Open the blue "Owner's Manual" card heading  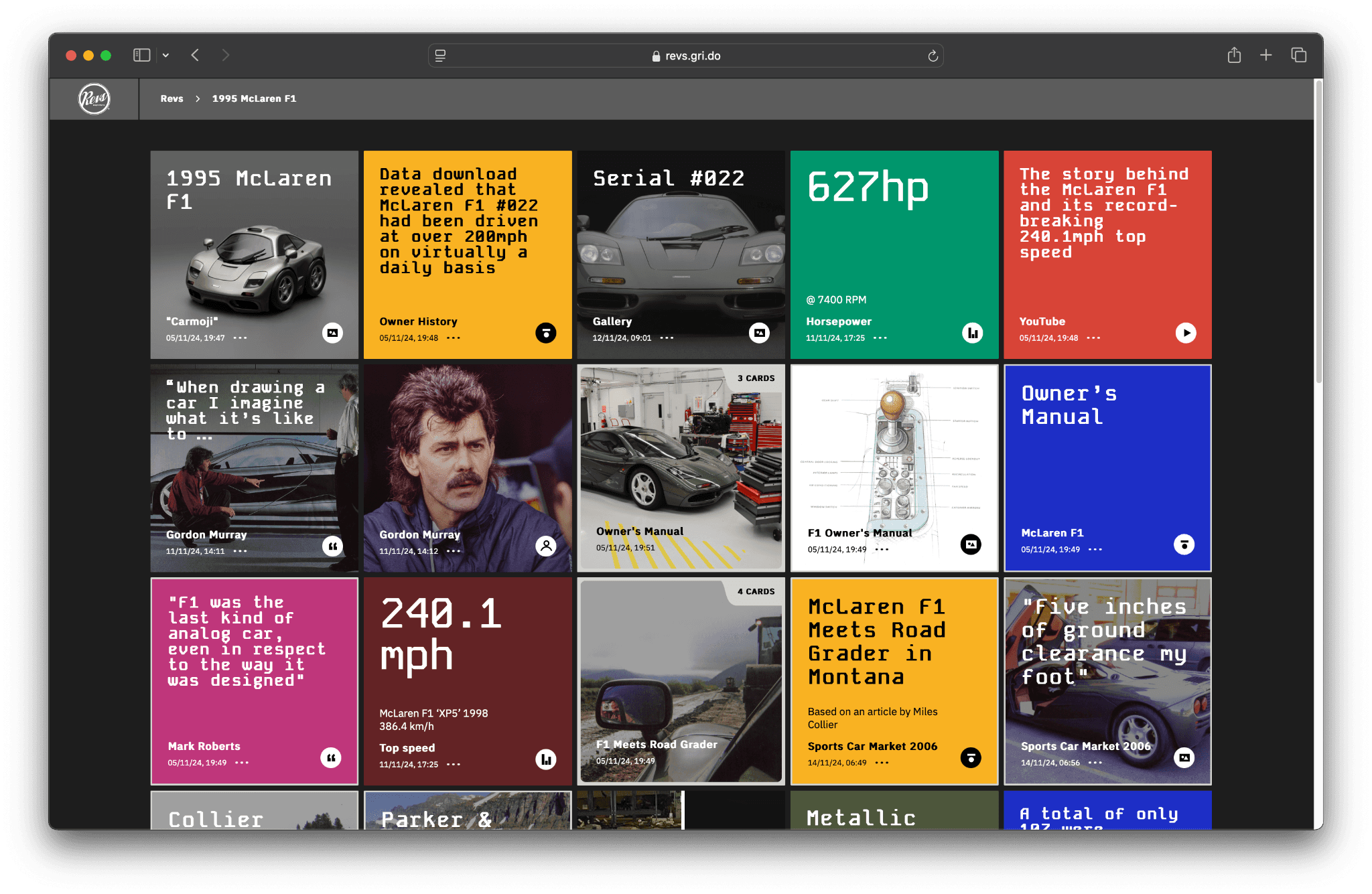coord(1069,405)
